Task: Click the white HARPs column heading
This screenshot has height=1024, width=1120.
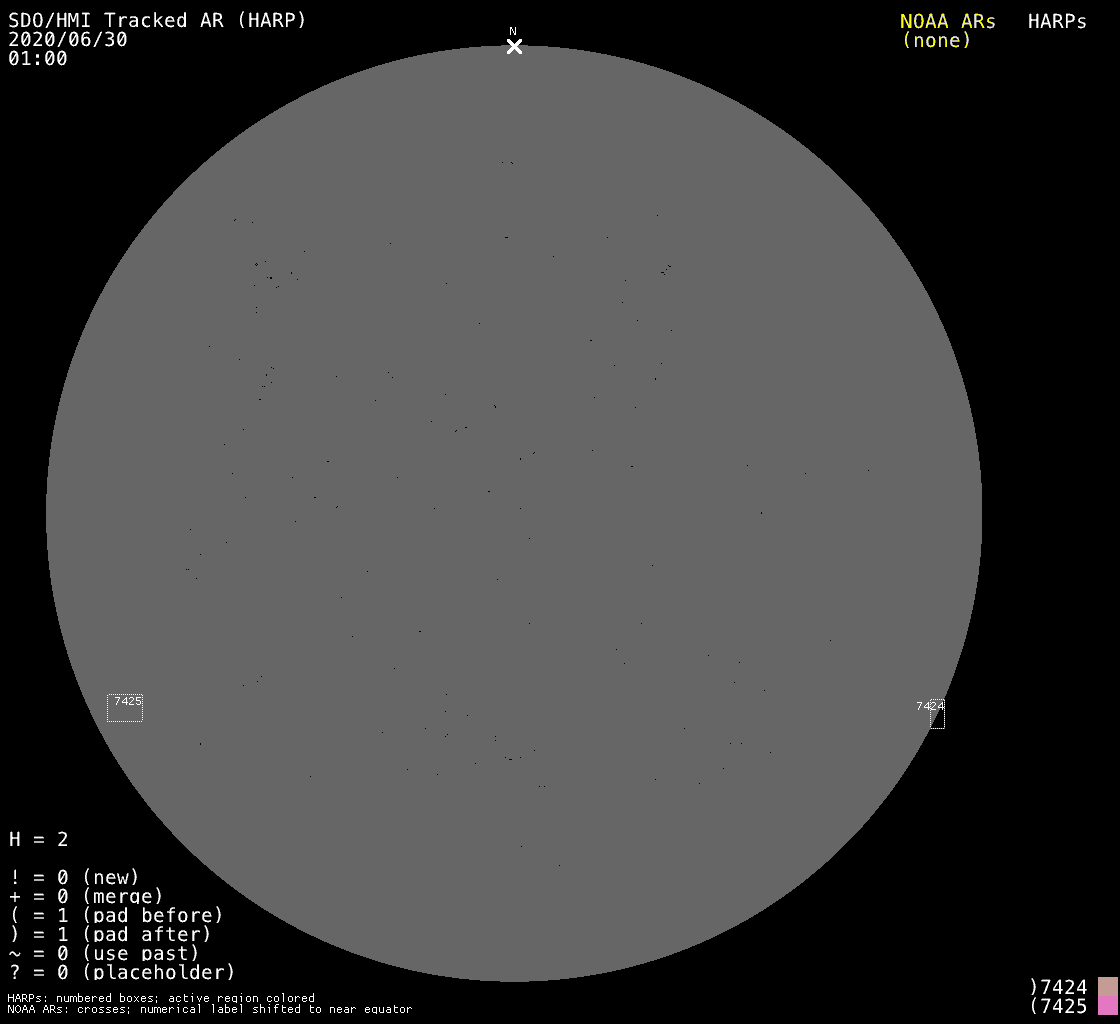Action: tap(1057, 21)
